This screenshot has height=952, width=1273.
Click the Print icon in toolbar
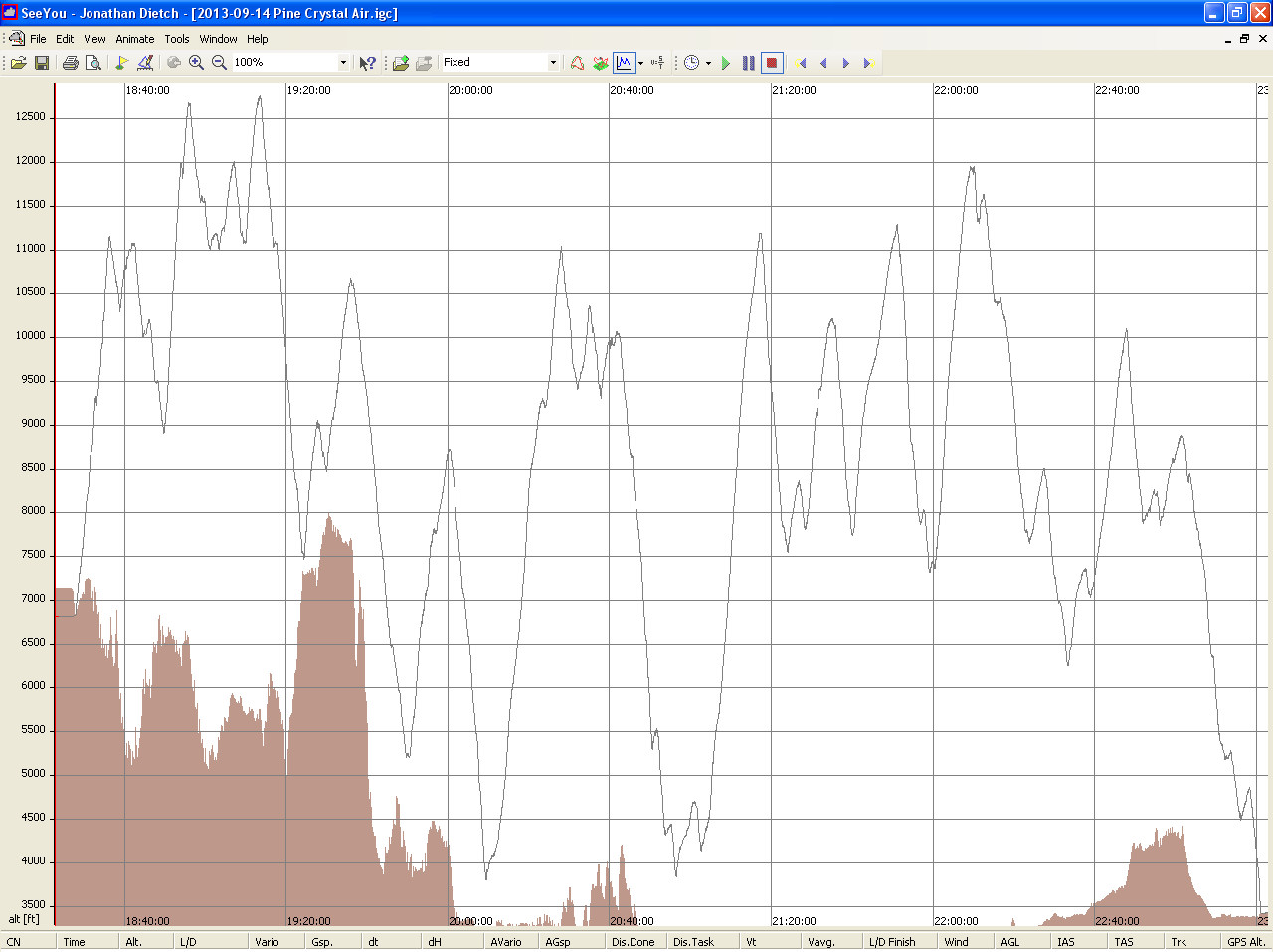coord(70,63)
